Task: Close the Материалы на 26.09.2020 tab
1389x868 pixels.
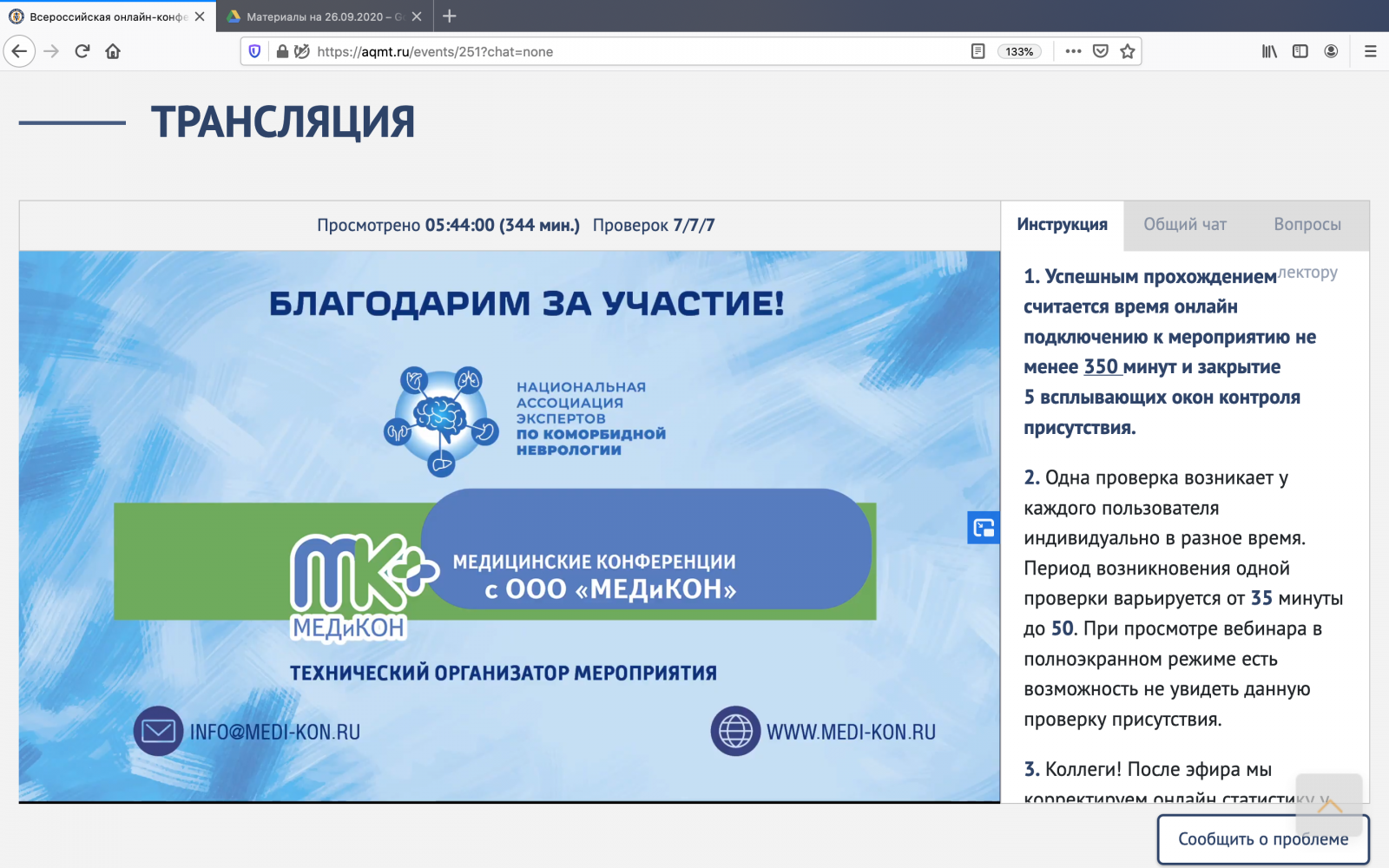Action: [x=417, y=16]
